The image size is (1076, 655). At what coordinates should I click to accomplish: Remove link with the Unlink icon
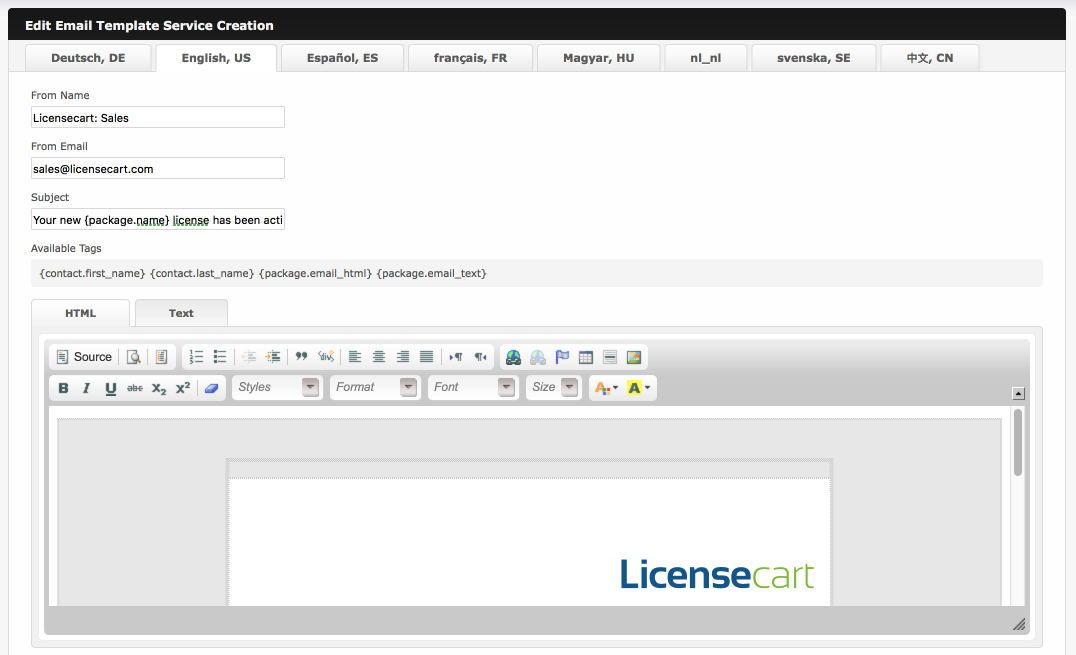click(538, 357)
